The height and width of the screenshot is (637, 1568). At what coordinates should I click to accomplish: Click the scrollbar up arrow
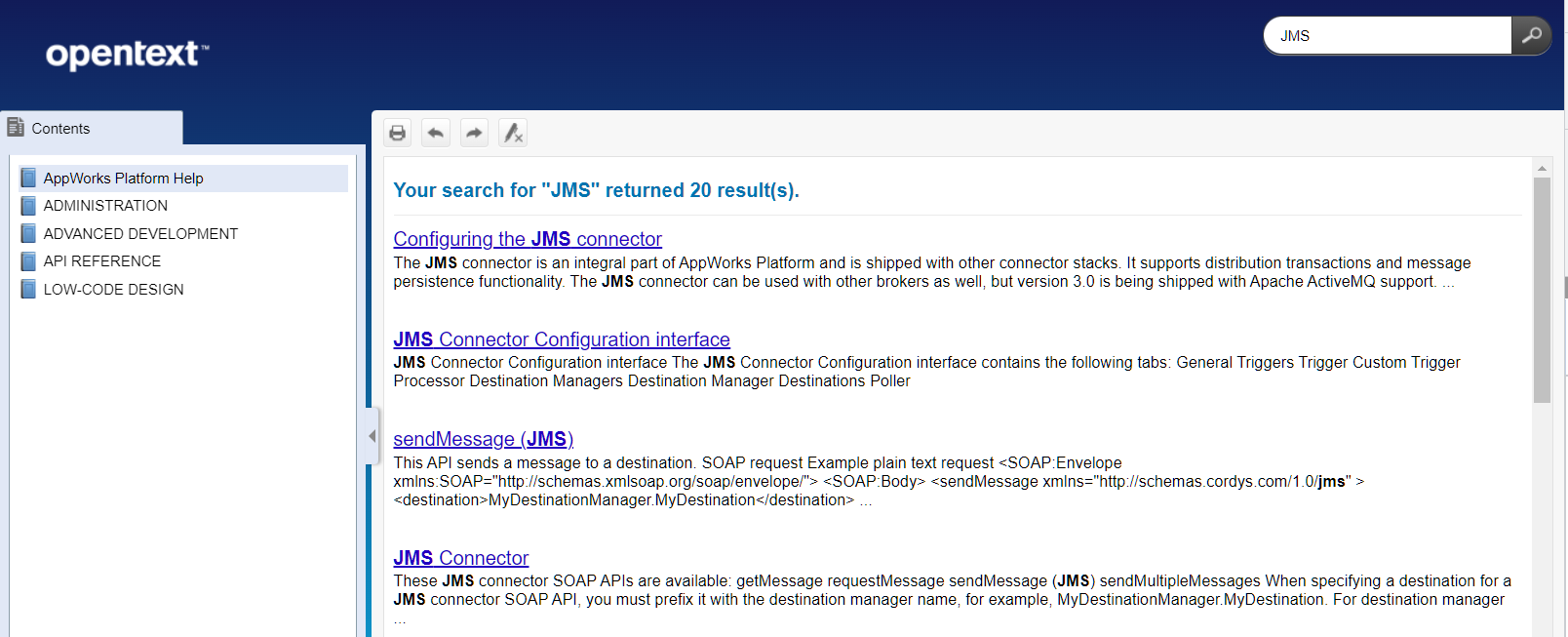coord(1542,168)
